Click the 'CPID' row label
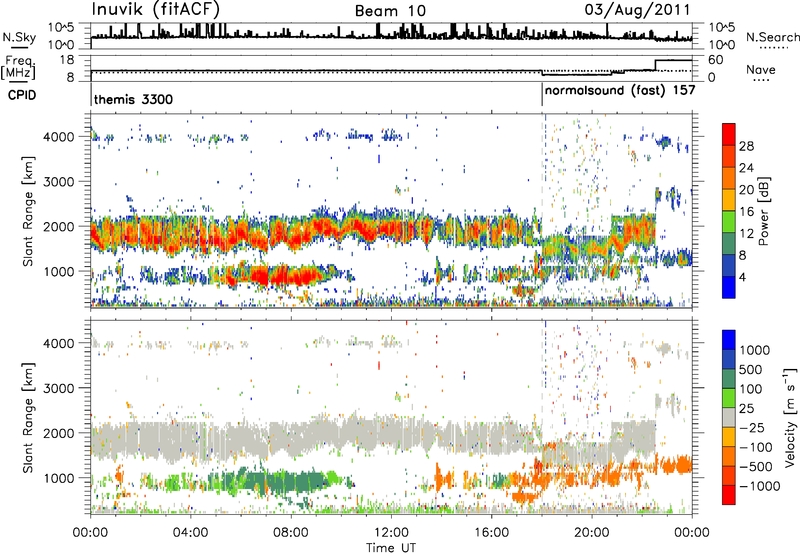This screenshot has height=554, width=800. tap(22, 95)
